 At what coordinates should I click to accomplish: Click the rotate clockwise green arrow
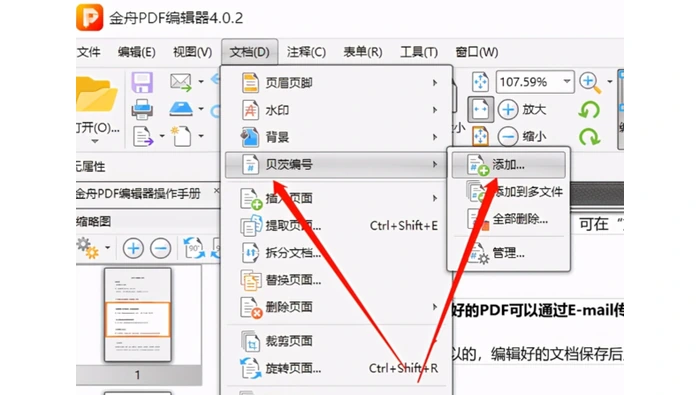[589, 137]
